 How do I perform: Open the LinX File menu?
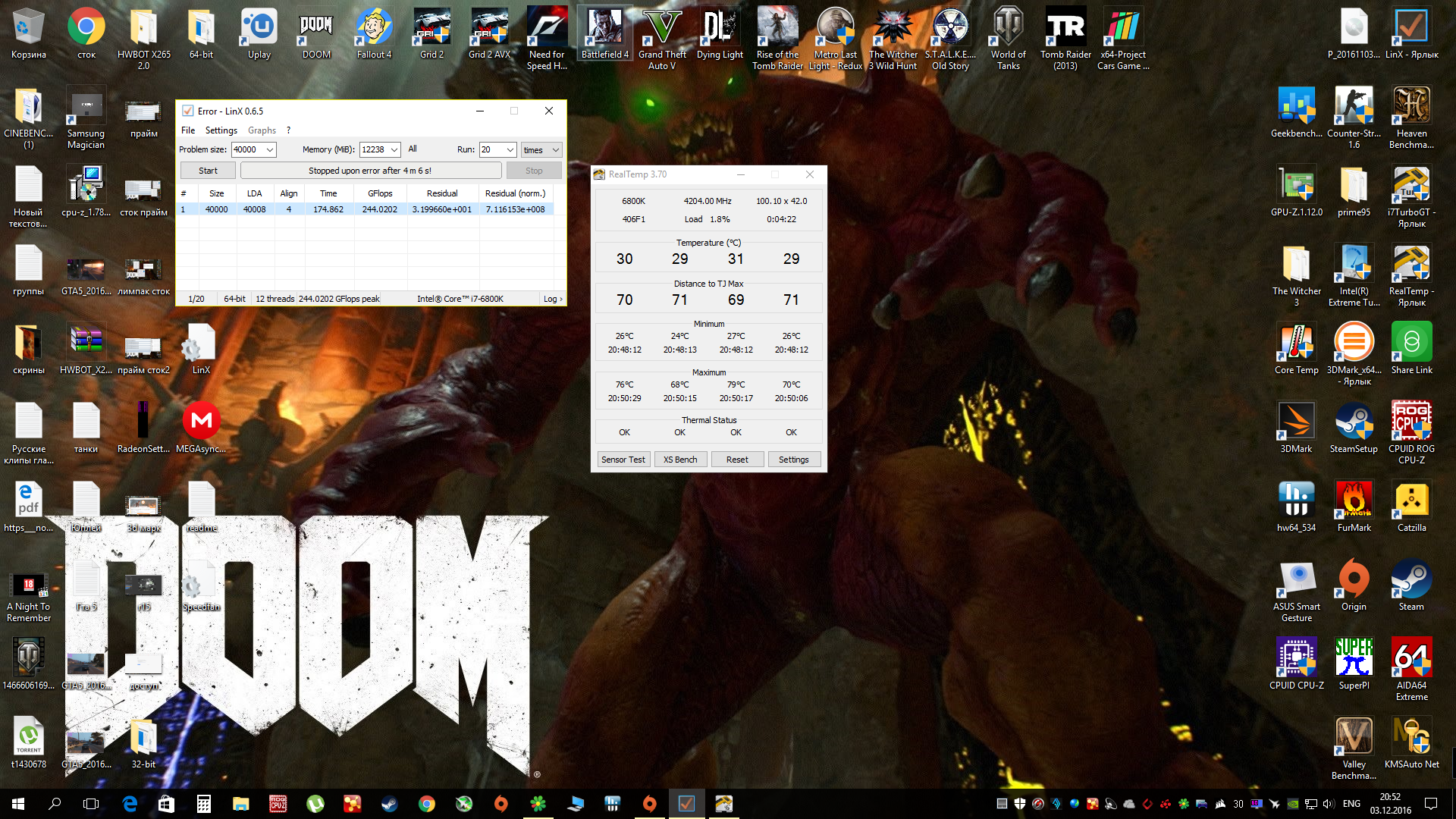click(188, 130)
